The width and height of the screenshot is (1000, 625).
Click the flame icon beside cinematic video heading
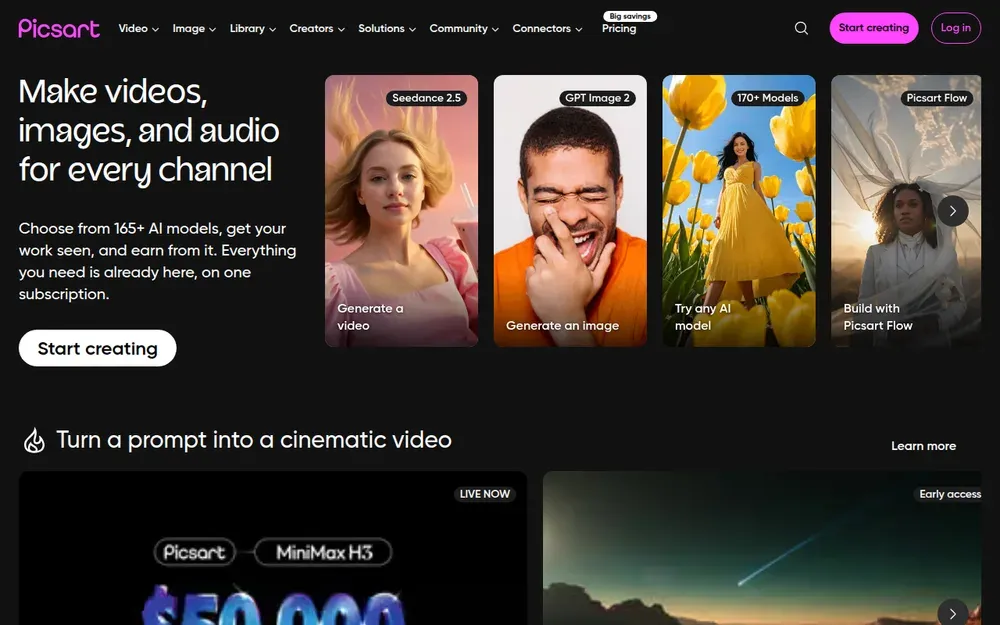[x=34, y=440]
